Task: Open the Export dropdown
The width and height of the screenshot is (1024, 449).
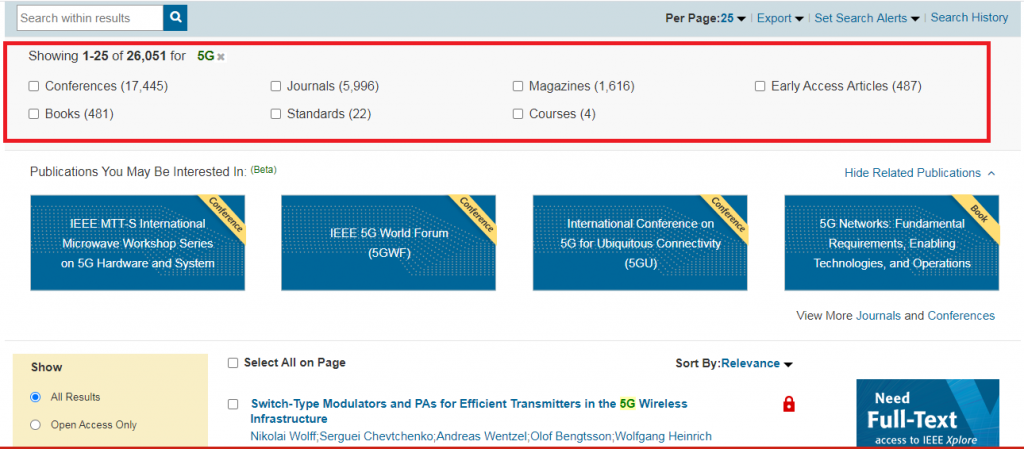Action: (x=780, y=18)
